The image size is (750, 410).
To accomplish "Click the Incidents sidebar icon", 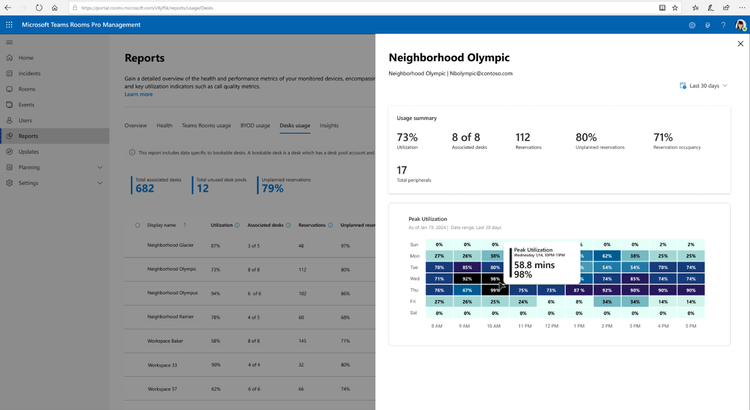I will [x=9, y=73].
